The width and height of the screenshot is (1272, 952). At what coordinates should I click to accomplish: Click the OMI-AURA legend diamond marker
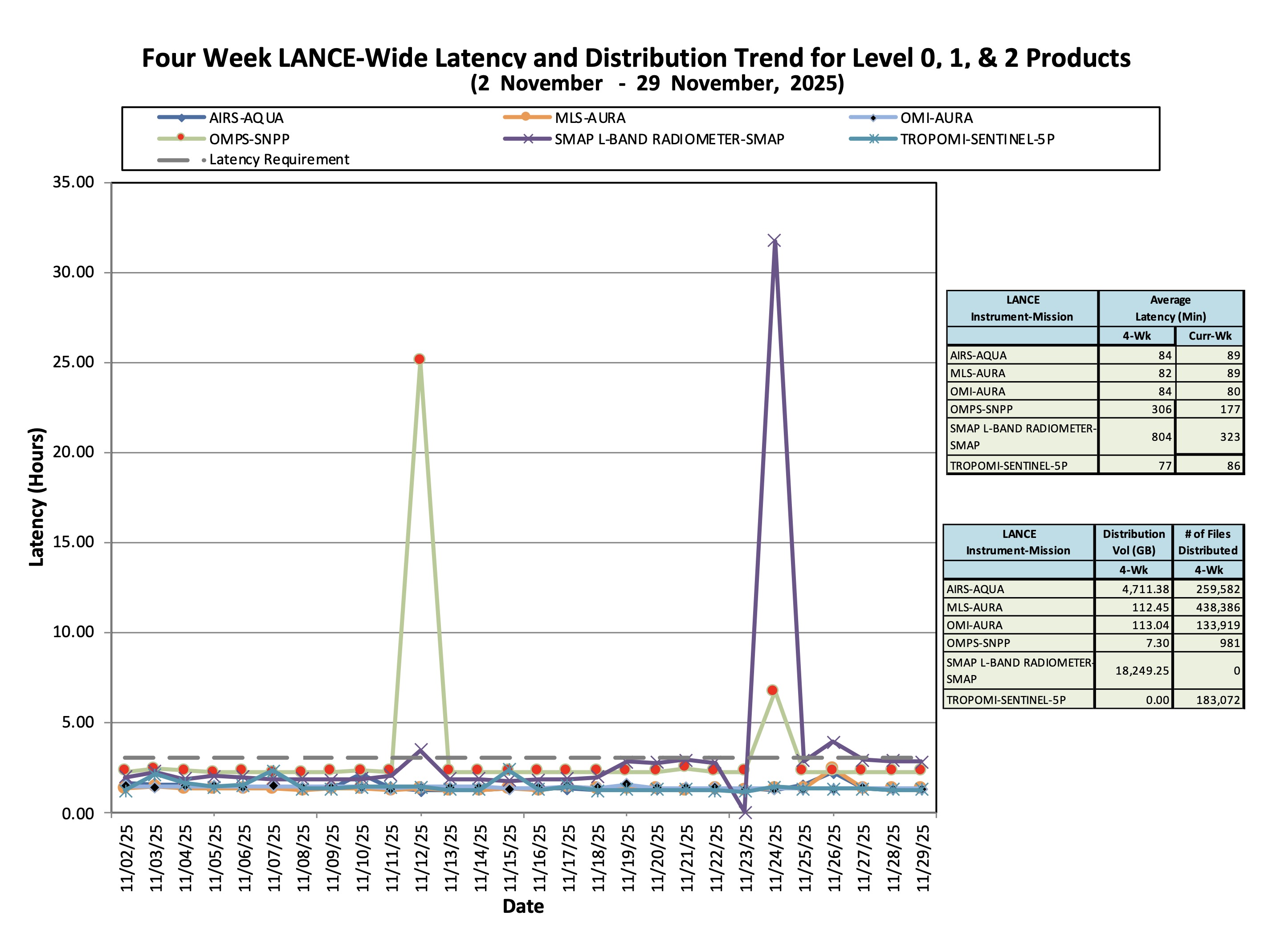873,118
